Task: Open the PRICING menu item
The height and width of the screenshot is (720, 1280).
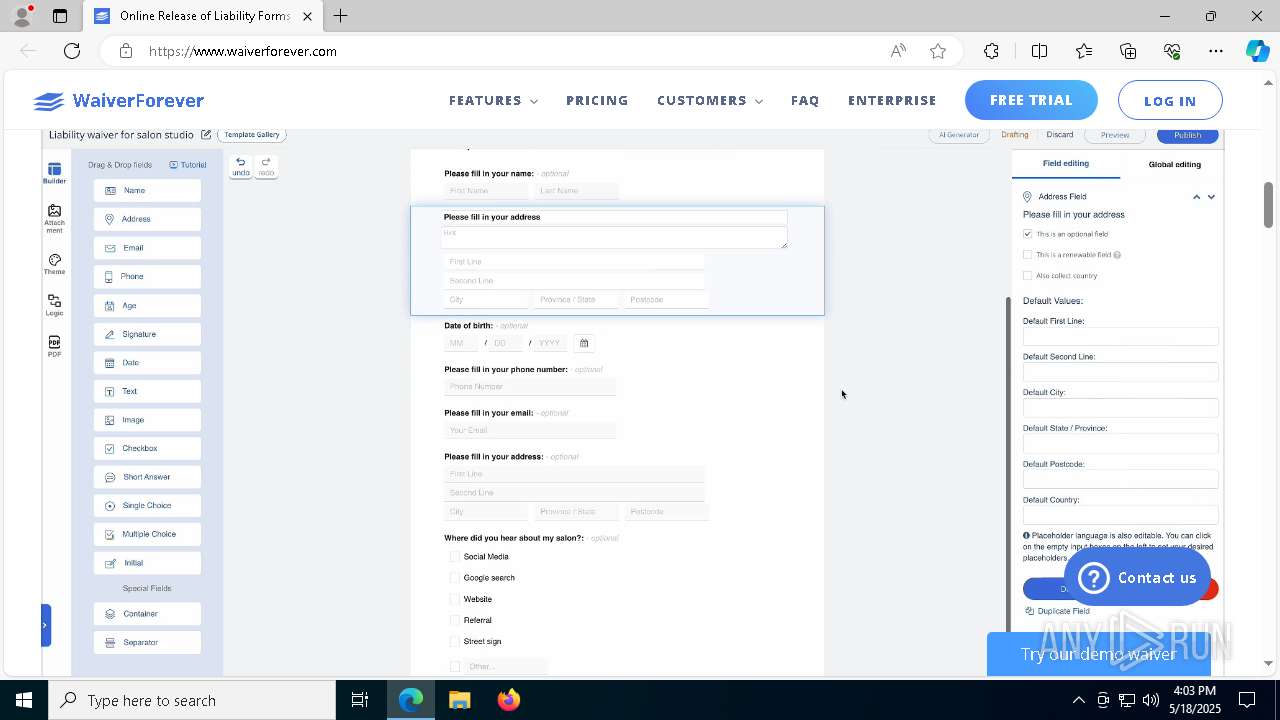Action: [597, 101]
